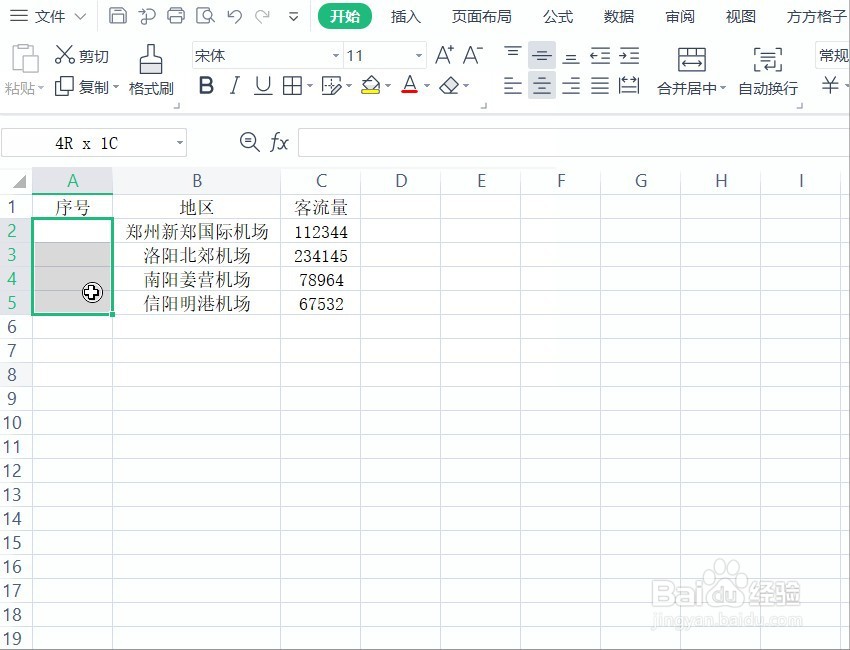
Task: Toggle middle vertical alignment
Action: pyautogui.click(x=541, y=55)
